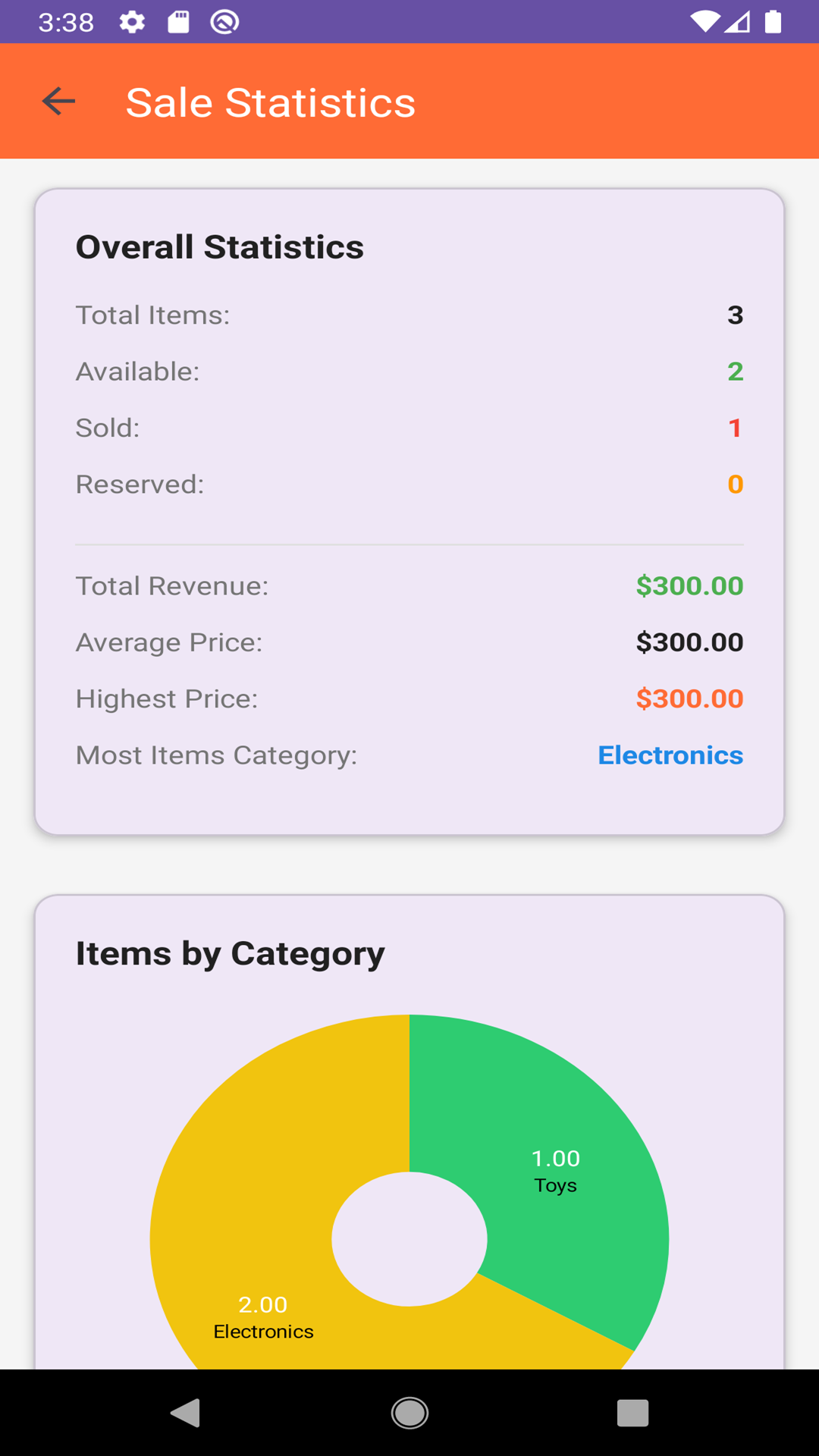The width and height of the screenshot is (819, 1456).
Task: Open settings gear in status bar
Action: [132, 22]
